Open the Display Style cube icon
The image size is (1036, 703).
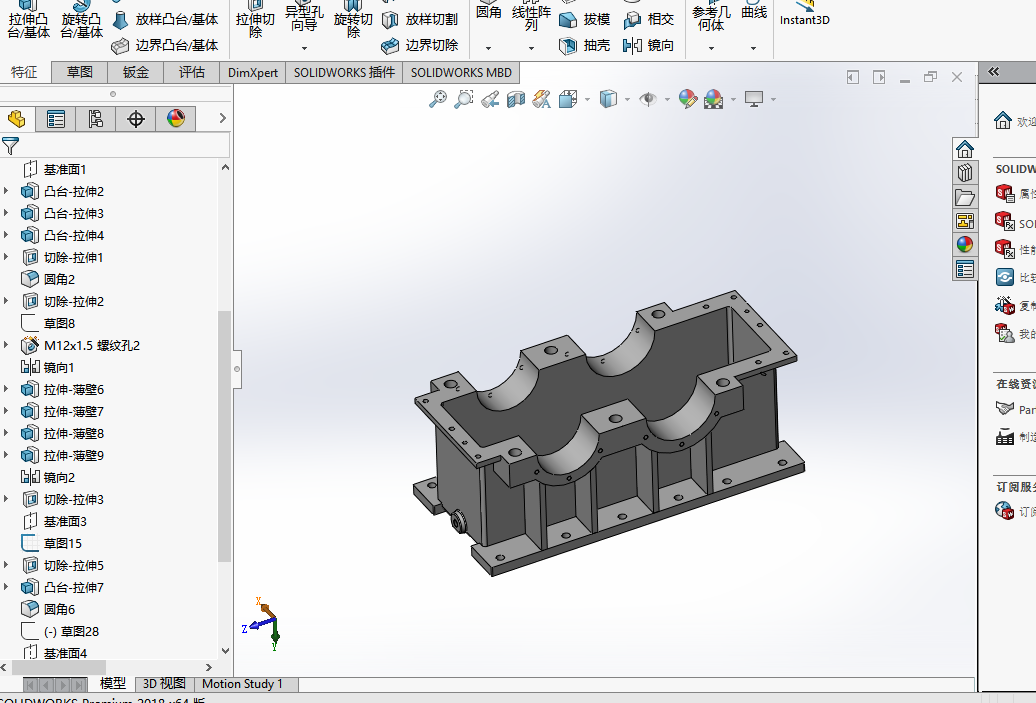(x=608, y=99)
